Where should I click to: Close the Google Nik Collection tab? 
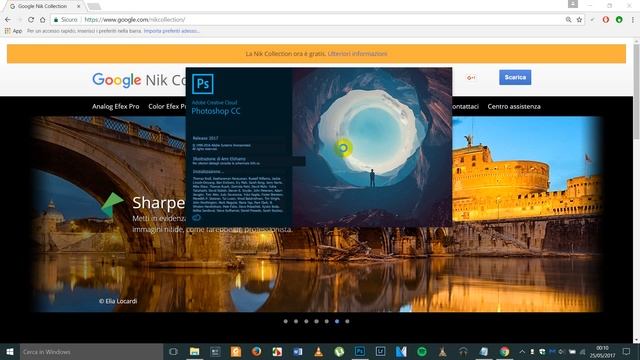pos(79,6)
